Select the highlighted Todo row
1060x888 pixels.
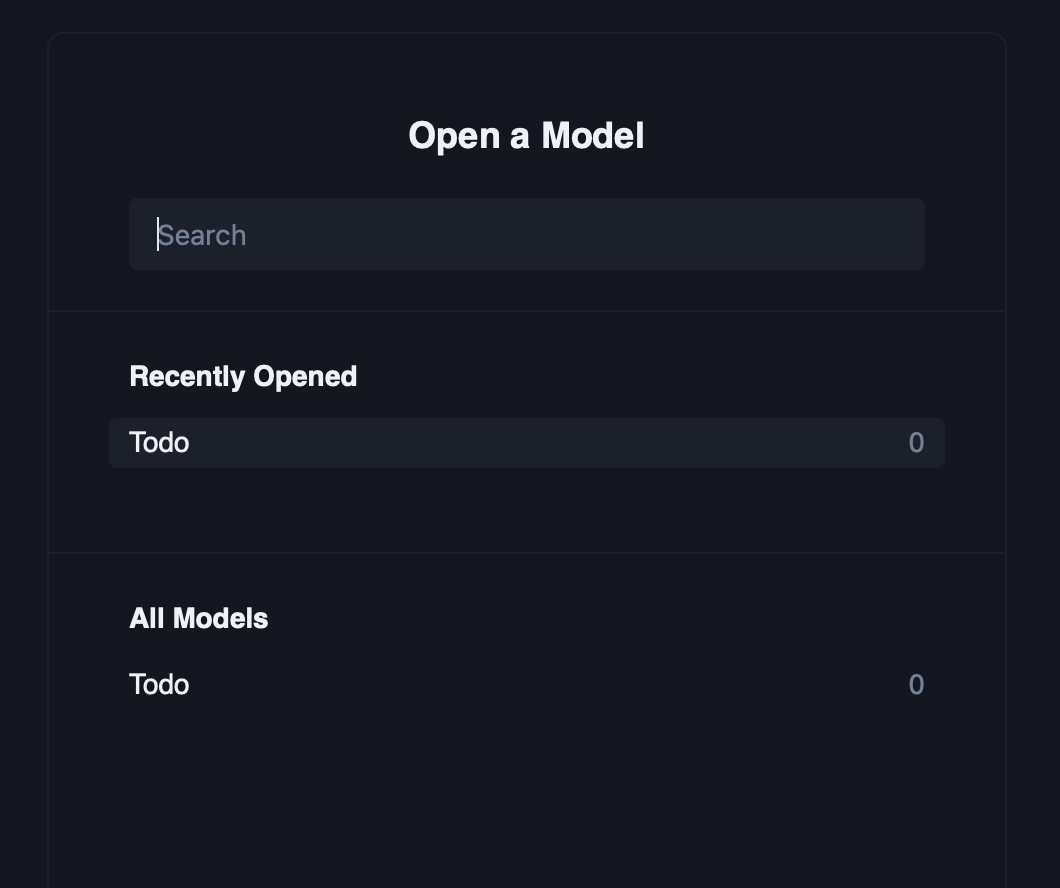click(526, 443)
